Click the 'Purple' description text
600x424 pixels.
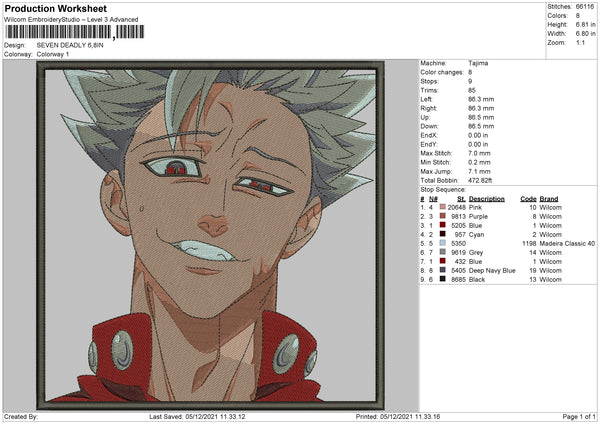(x=478, y=217)
